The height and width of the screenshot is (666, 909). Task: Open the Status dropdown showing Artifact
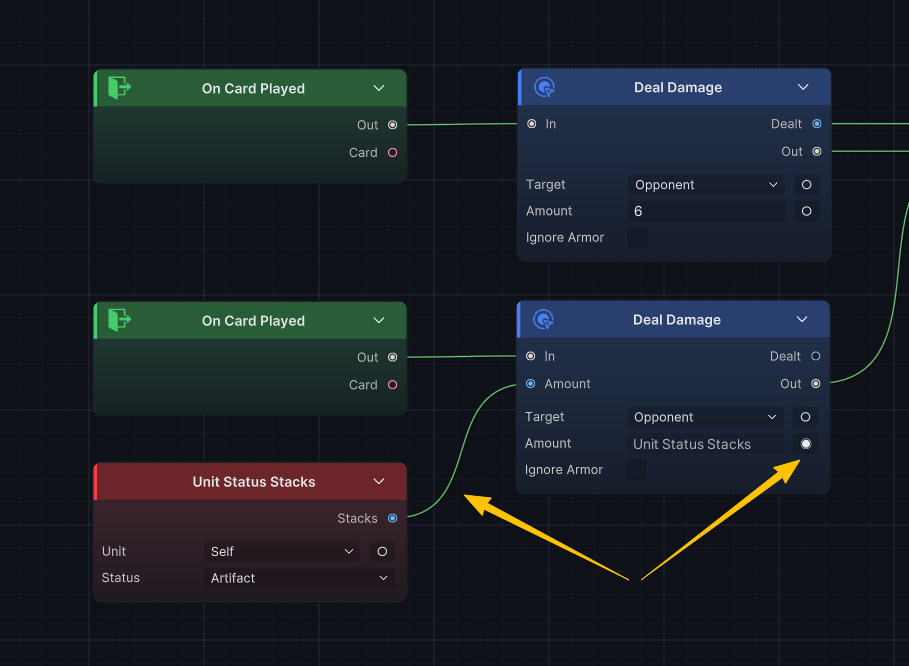click(299, 578)
